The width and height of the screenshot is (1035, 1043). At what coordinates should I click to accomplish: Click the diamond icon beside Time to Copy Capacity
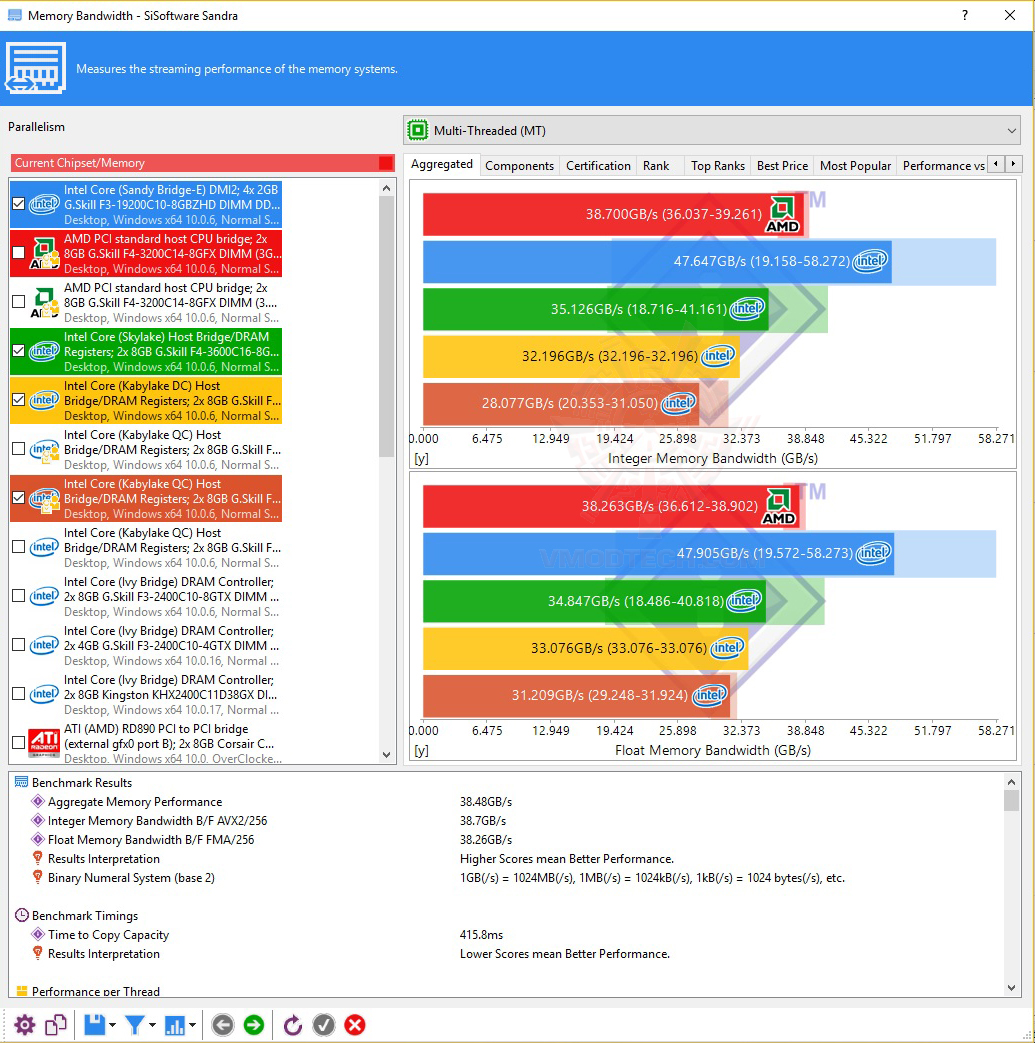click(x=38, y=935)
